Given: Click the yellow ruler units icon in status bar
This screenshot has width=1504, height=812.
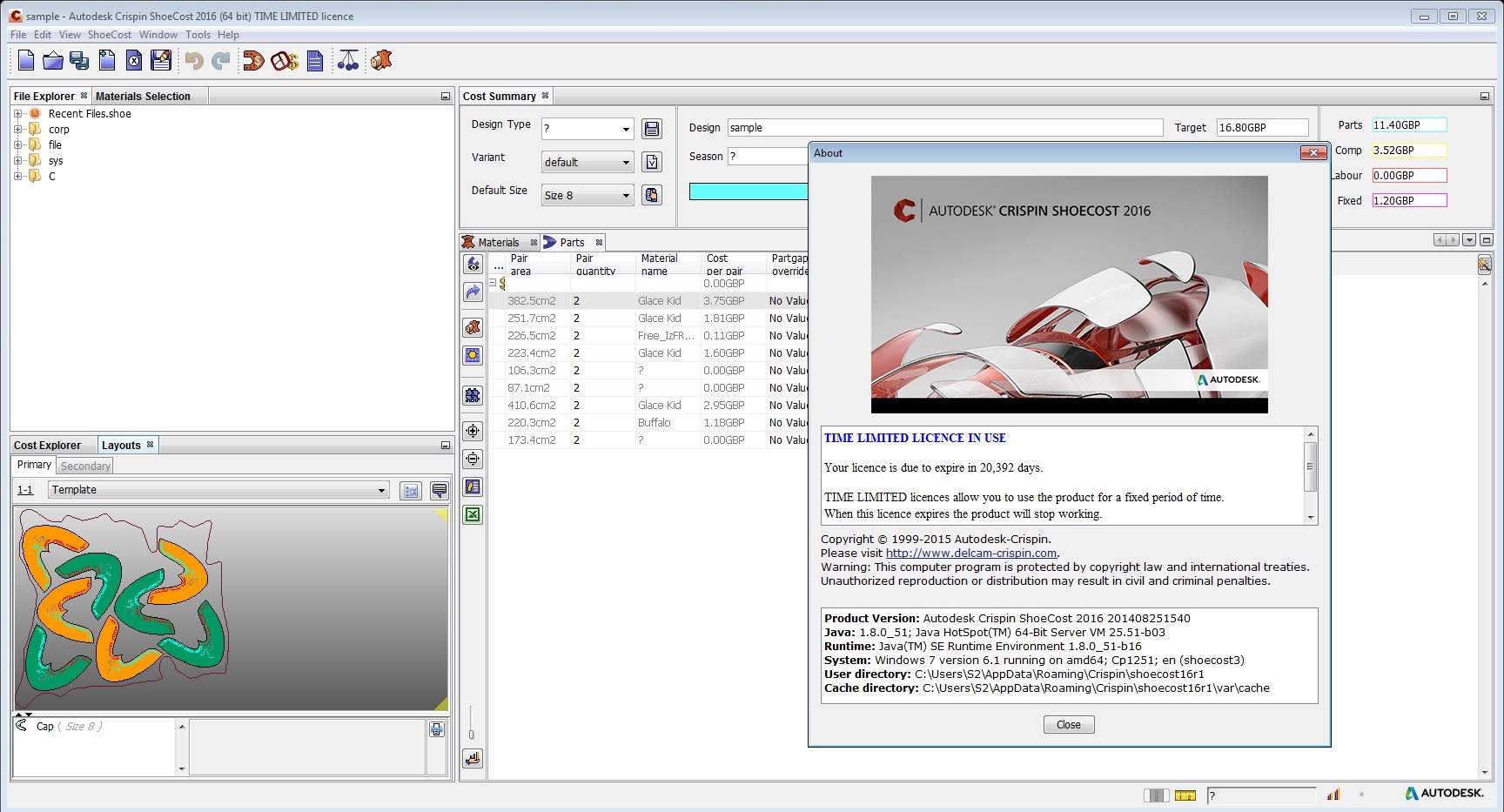Looking at the screenshot, I should pos(1185,795).
